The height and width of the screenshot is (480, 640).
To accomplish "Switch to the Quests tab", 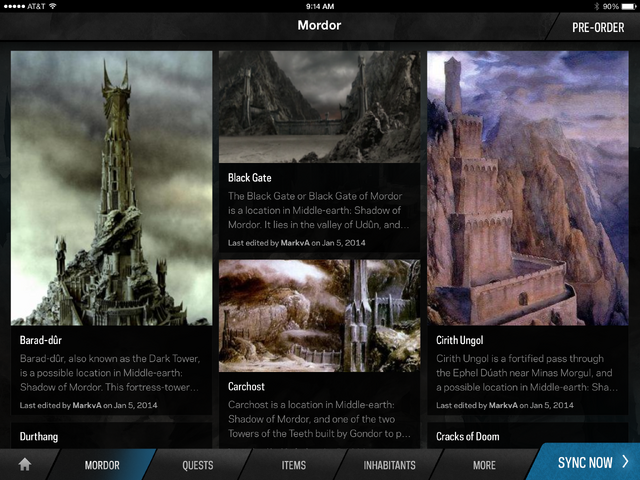I will pos(198,465).
